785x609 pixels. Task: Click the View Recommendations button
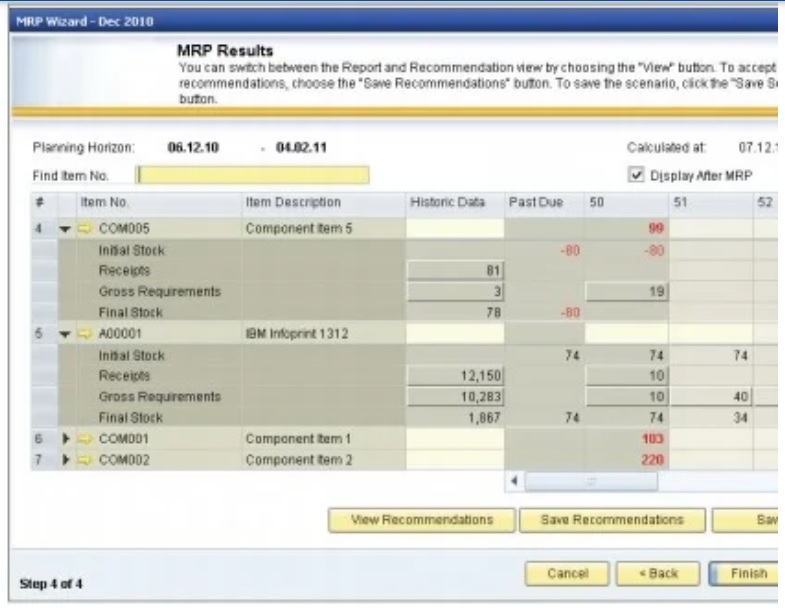click(x=436, y=521)
